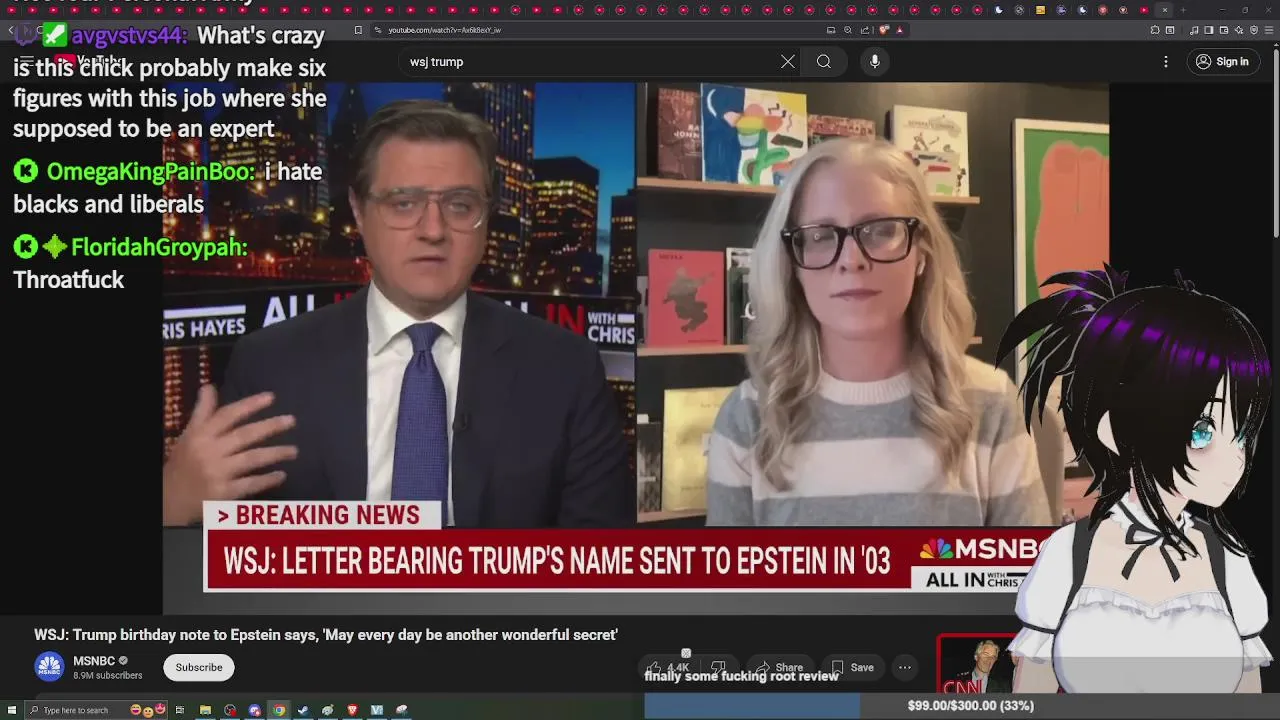Open Brave browser from taskbar
Screen dimensions: 1280x720
click(352, 710)
